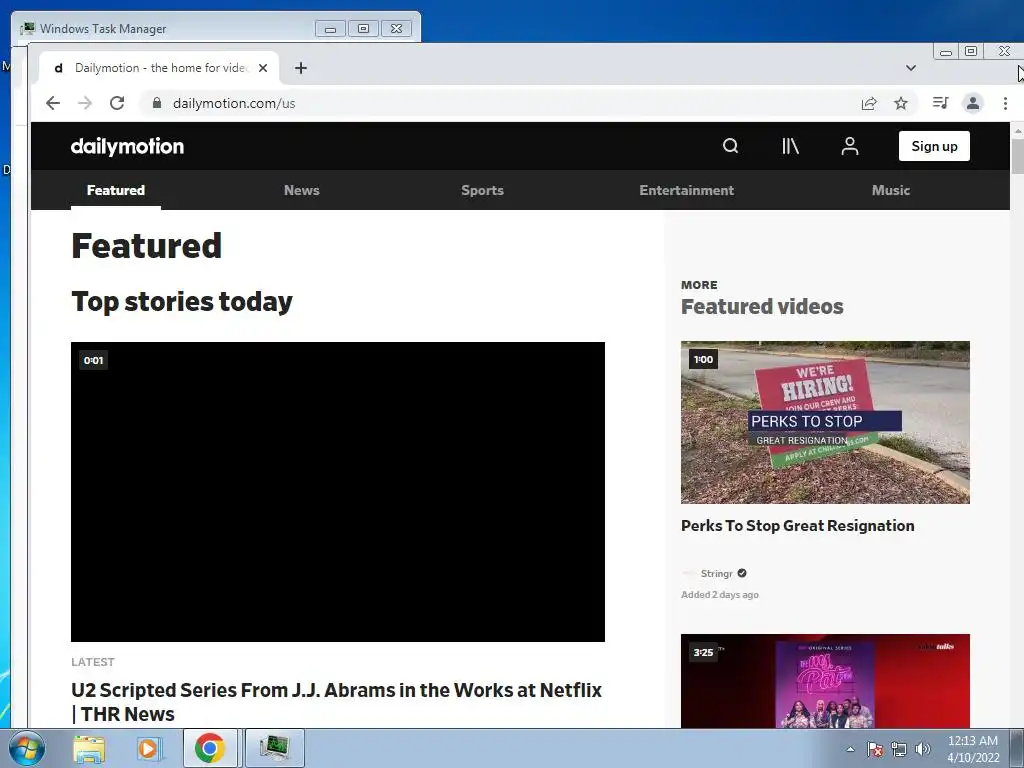Open U2 Scripted Series article headline
The image size is (1024, 768).
(x=336, y=702)
